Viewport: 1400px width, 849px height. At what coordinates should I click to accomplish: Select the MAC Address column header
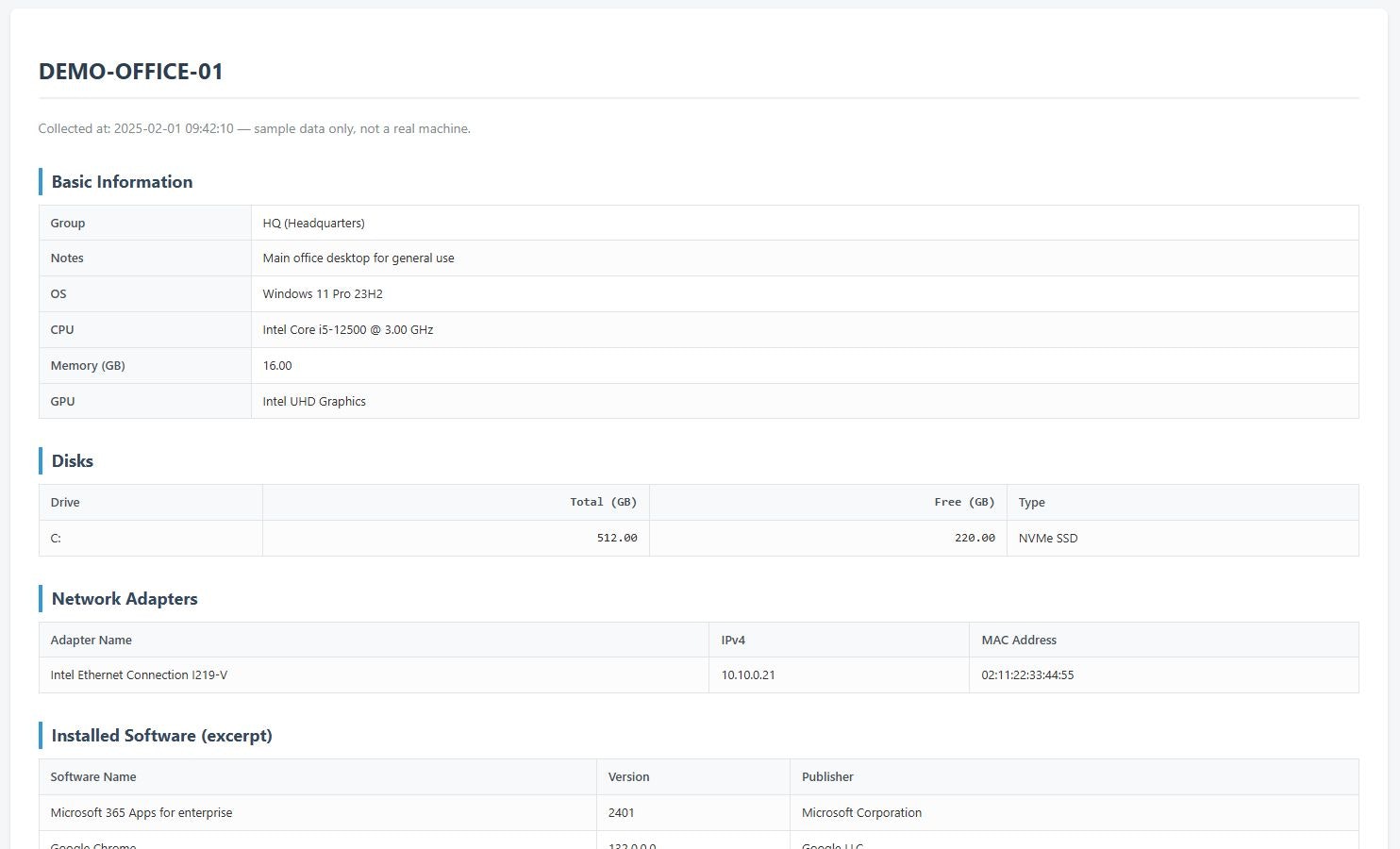(1019, 640)
